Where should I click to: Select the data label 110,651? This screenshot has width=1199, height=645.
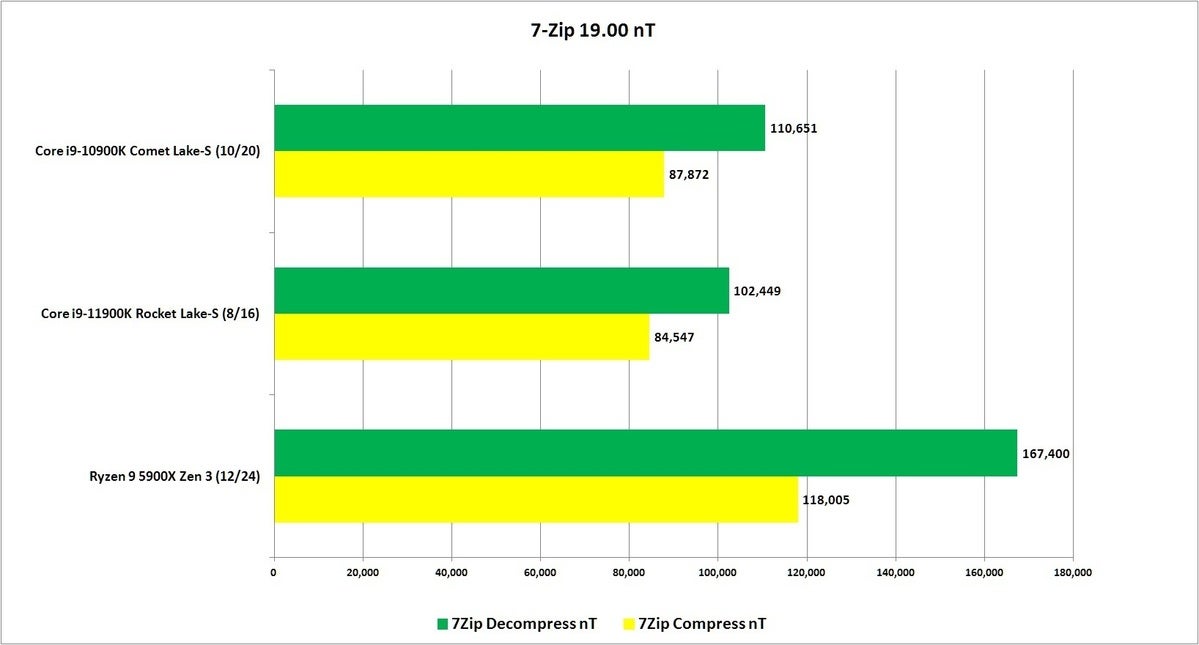(x=794, y=128)
